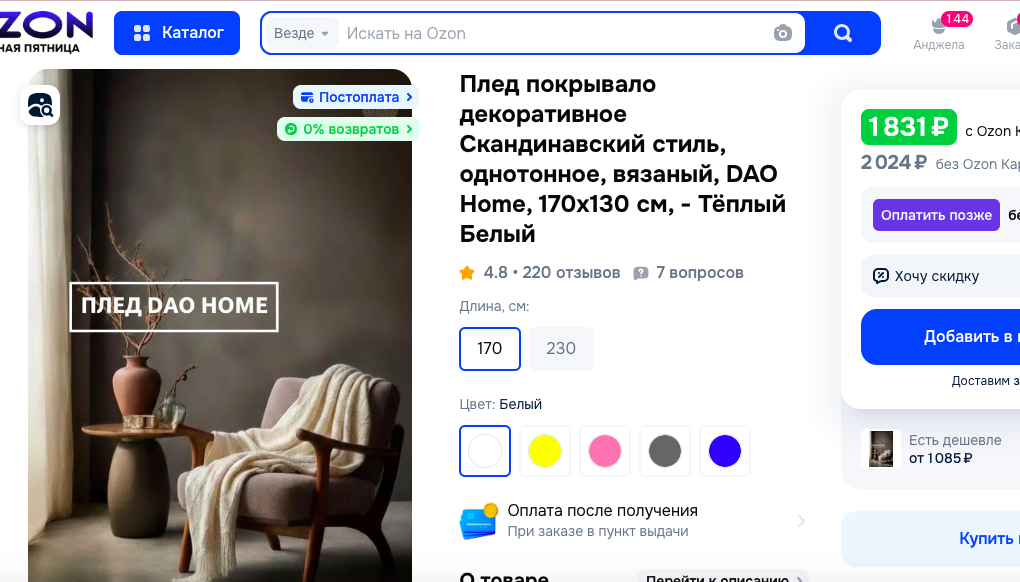Click the Оплатить позже button
Screen dimensions: 1020x582
click(x=936, y=215)
